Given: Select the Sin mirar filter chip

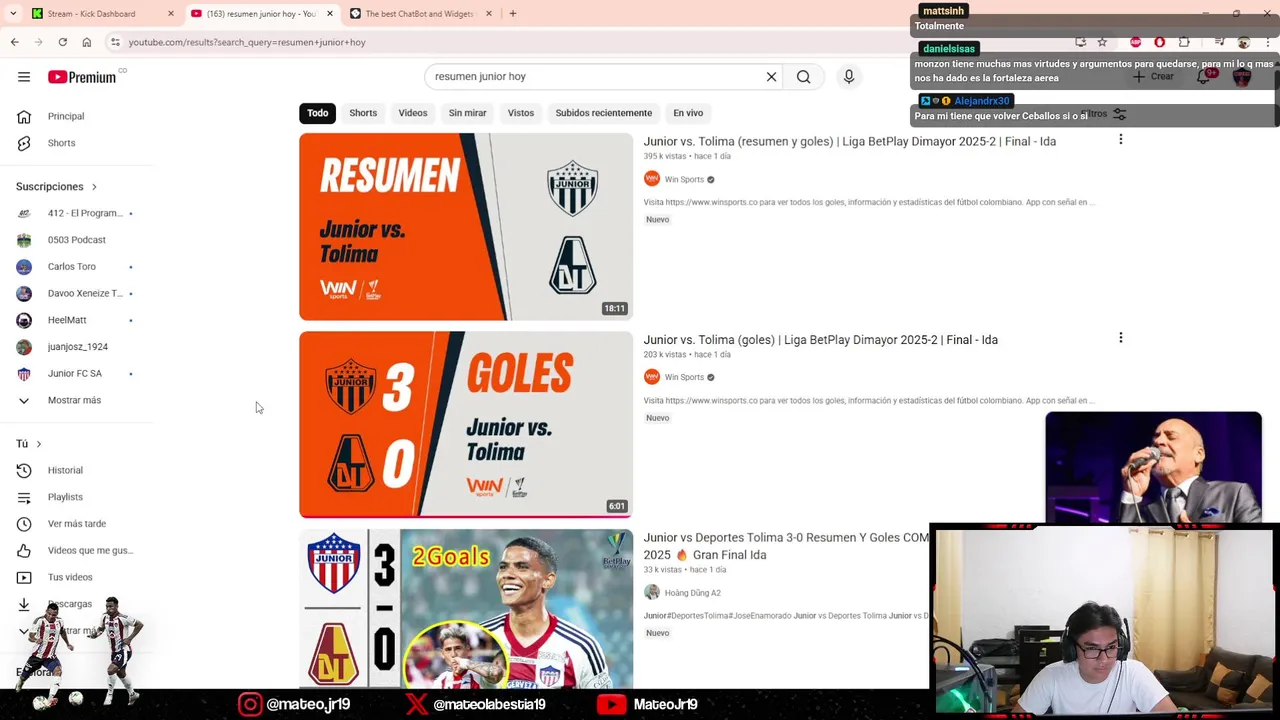Looking at the screenshot, I should pyautogui.click(x=467, y=113).
